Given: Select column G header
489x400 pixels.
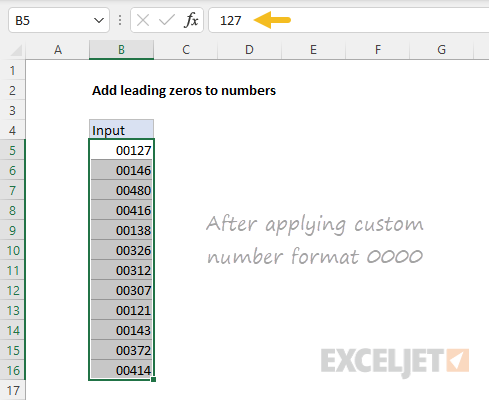Looking at the screenshot, I should [441, 50].
